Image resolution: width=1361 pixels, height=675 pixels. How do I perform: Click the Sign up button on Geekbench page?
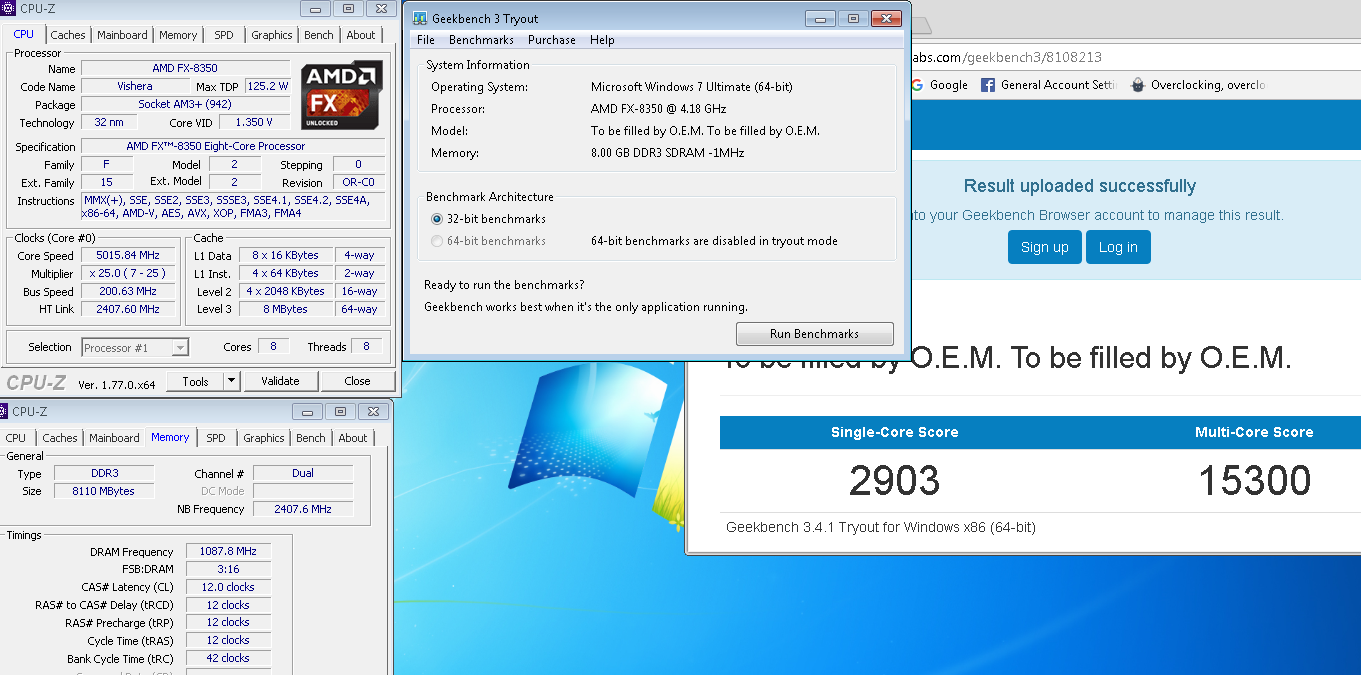pos(1045,247)
